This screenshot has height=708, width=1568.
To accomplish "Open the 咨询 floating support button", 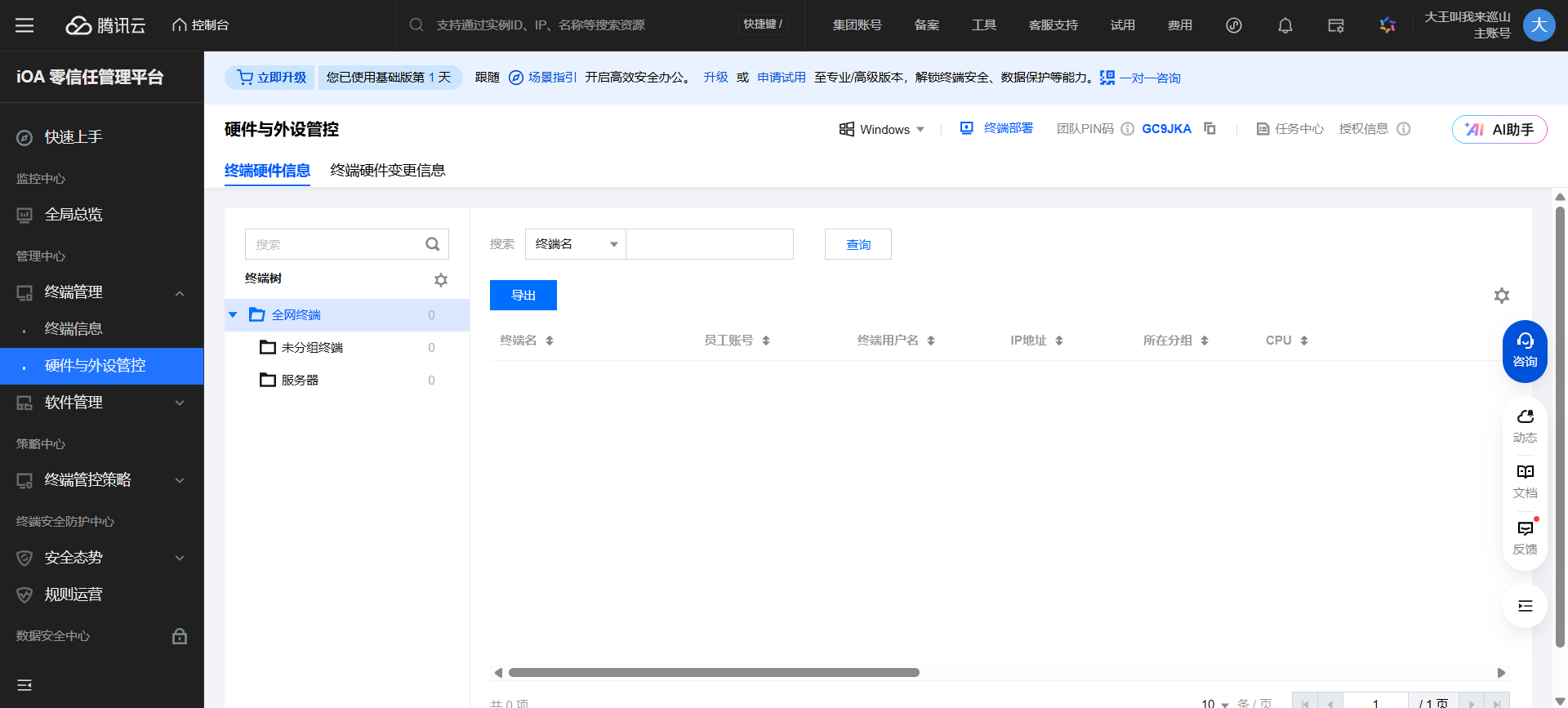I will pyautogui.click(x=1525, y=351).
